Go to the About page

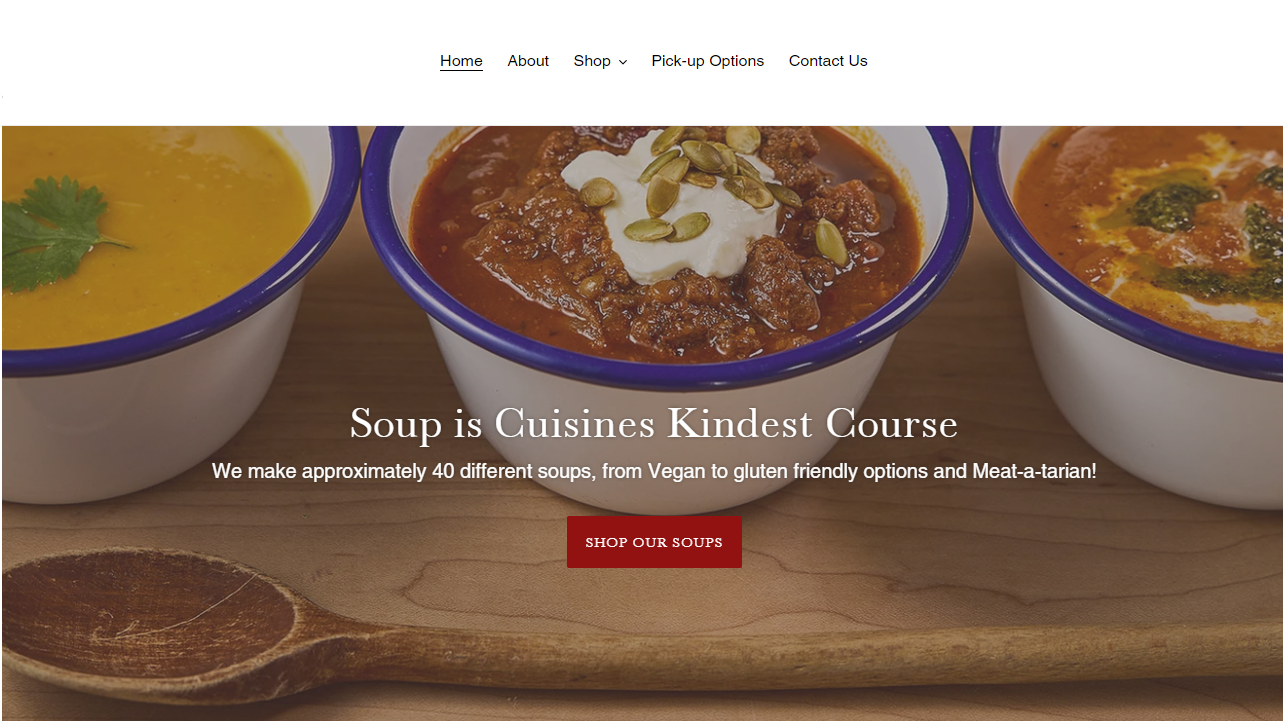point(528,61)
